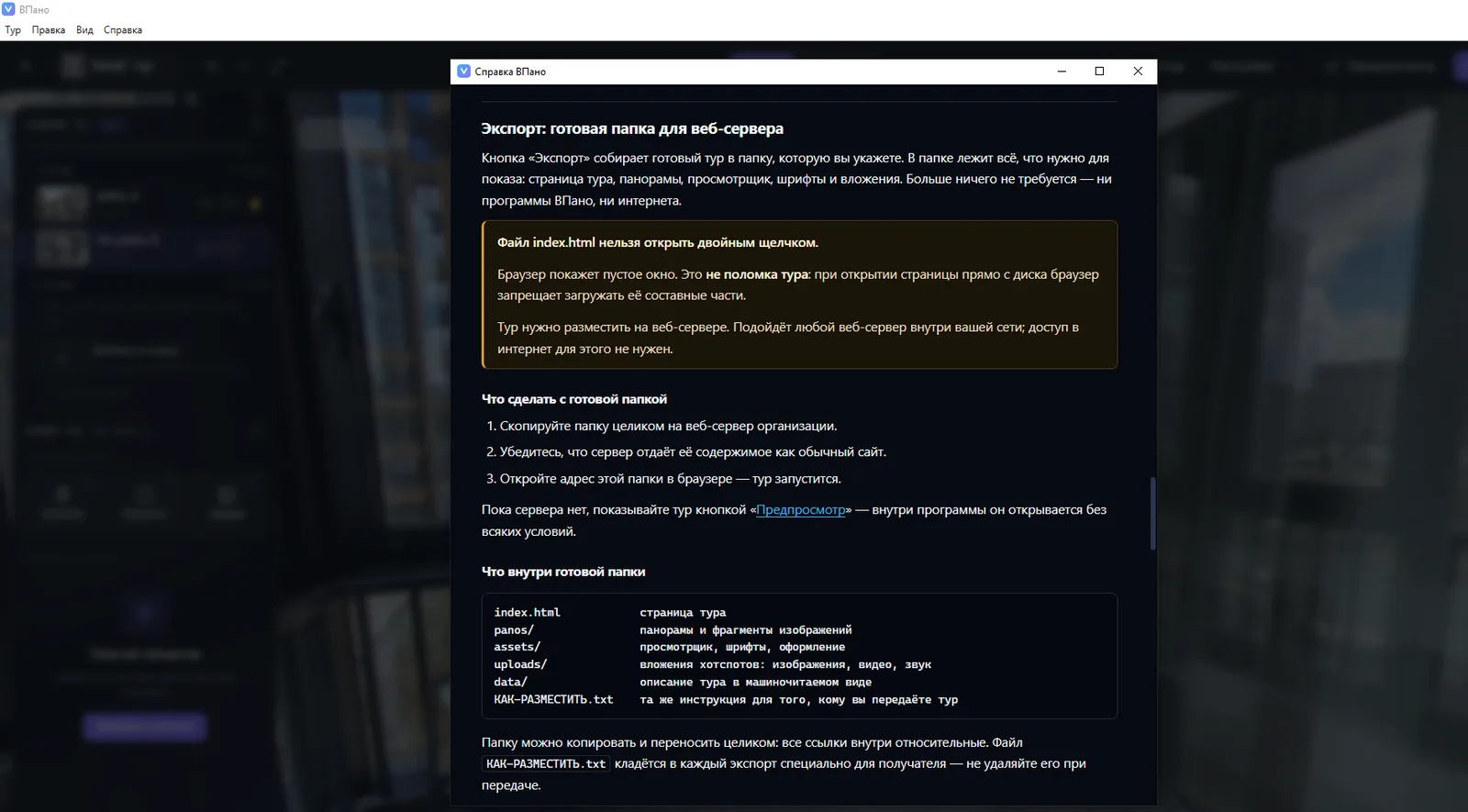Click the heading Экспорт: готовая папка для веб-сервера
1468x812 pixels.
632,129
